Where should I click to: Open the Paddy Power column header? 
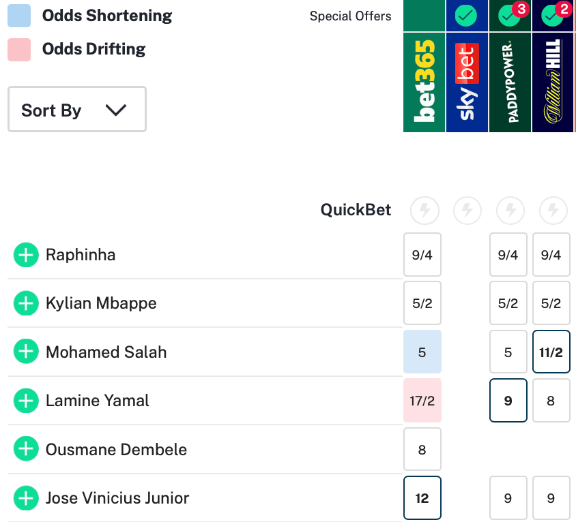[x=510, y=82]
